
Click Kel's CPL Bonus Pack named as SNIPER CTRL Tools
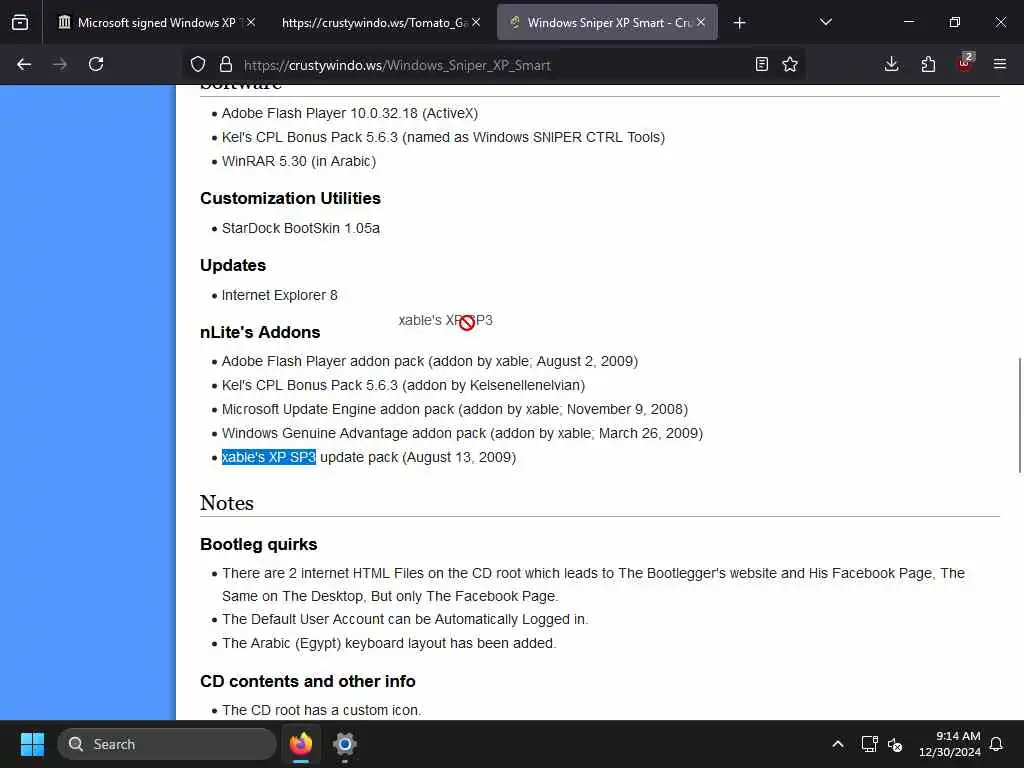tap(443, 137)
